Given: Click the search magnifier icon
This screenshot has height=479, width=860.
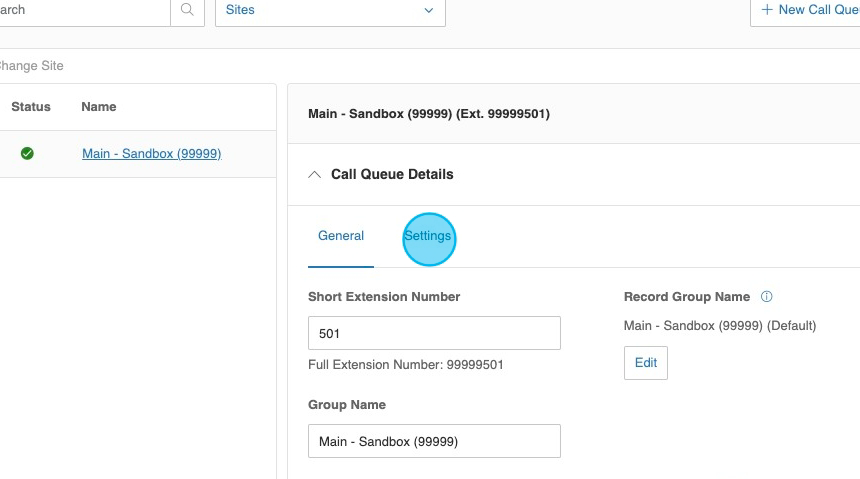Looking at the screenshot, I should click(186, 10).
